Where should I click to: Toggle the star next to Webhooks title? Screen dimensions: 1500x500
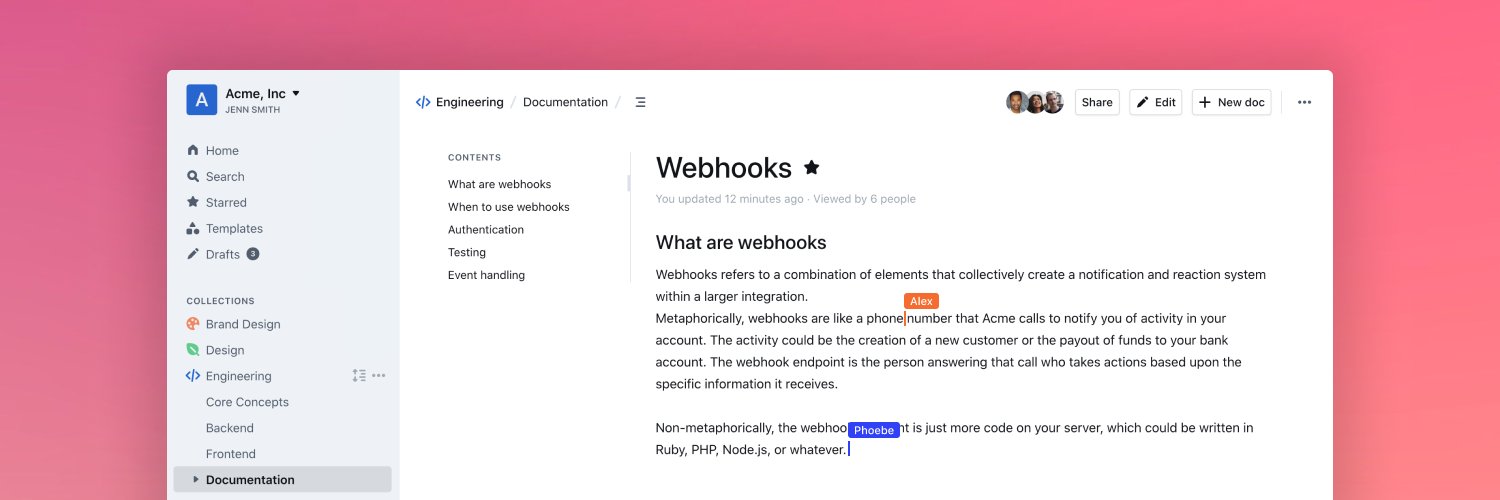click(812, 168)
